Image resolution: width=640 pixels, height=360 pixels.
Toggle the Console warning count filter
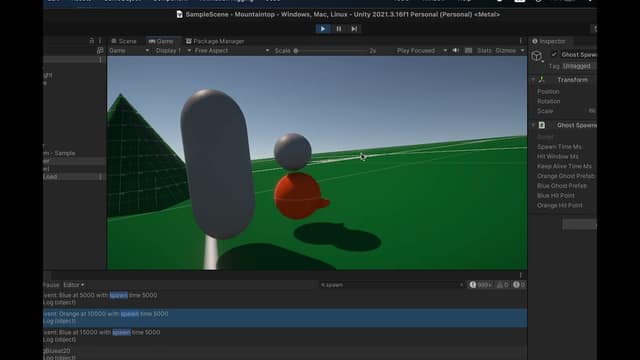[502, 285]
